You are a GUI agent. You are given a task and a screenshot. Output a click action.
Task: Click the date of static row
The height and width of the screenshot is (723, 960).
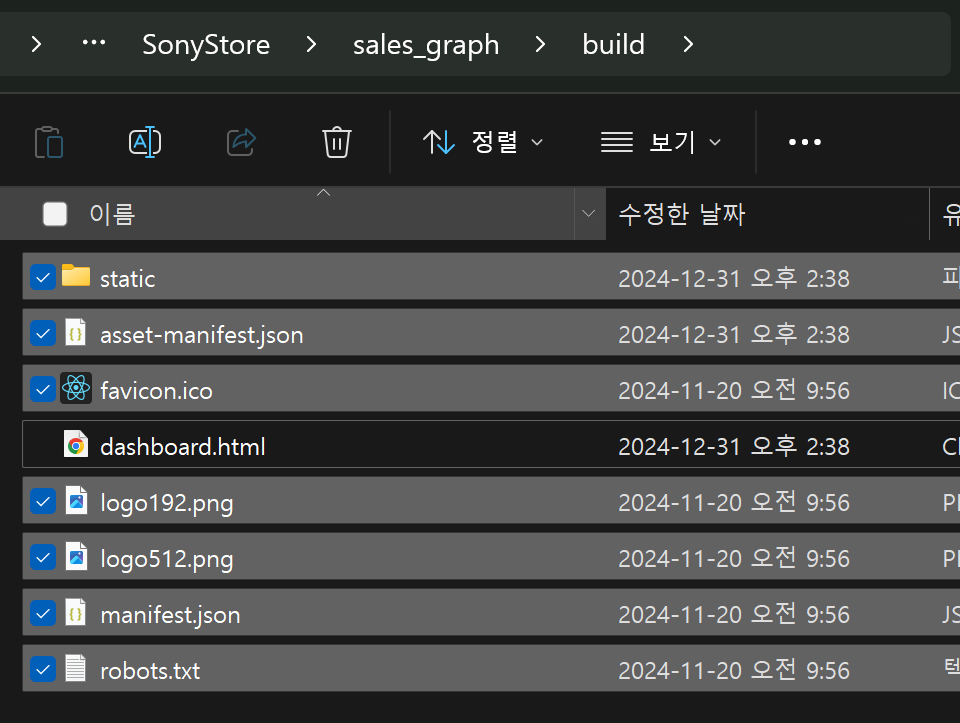click(x=733, y=279)
